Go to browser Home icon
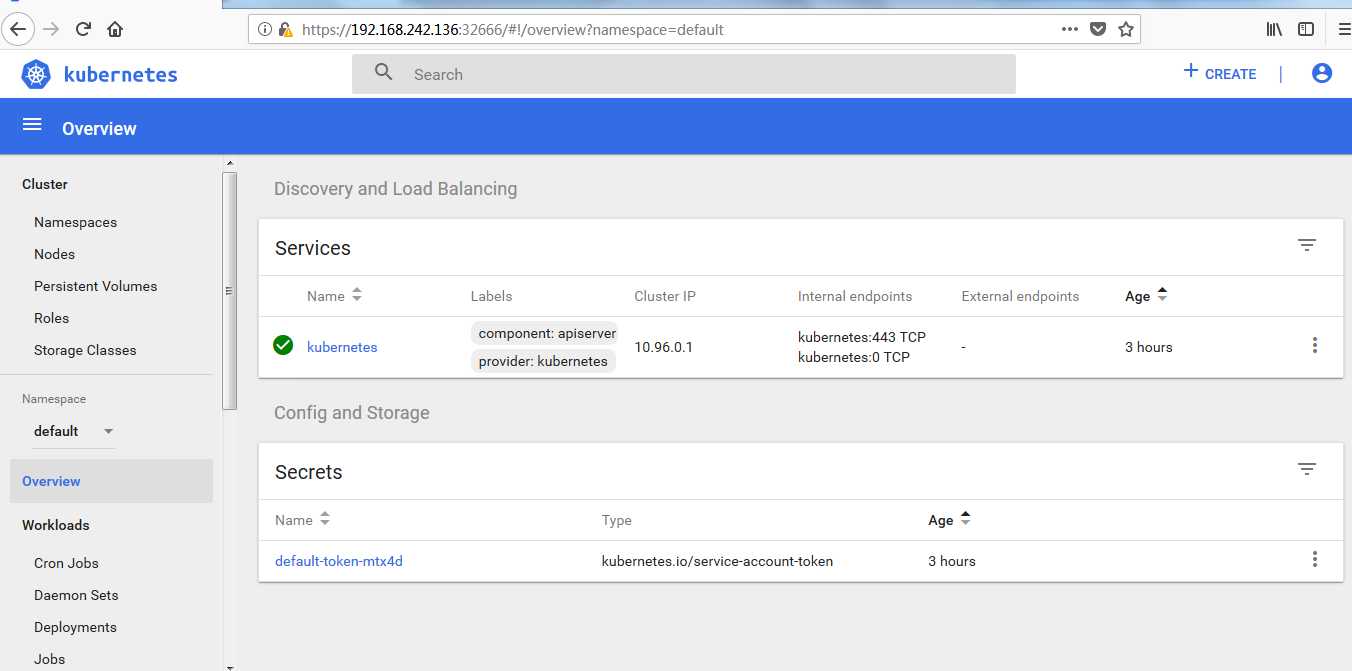 (x=115, y=29)
